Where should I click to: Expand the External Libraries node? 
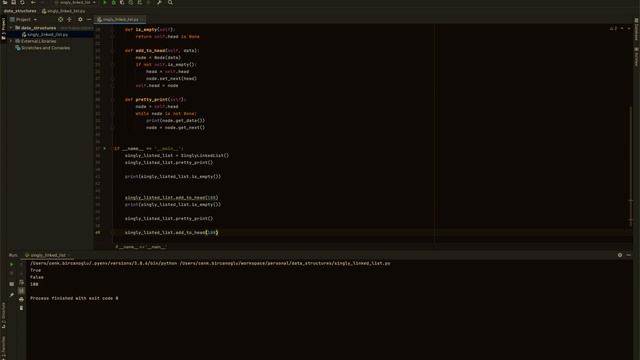point(11,41)
